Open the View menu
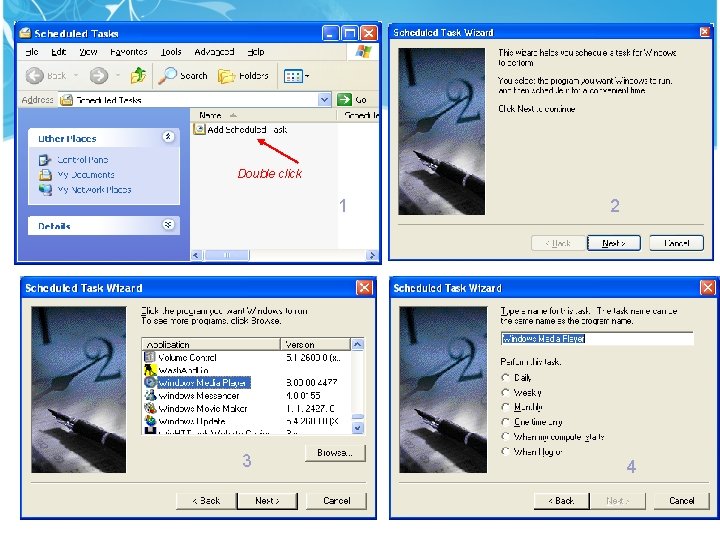This screenshot has width=720, height=540. [88, 52]
